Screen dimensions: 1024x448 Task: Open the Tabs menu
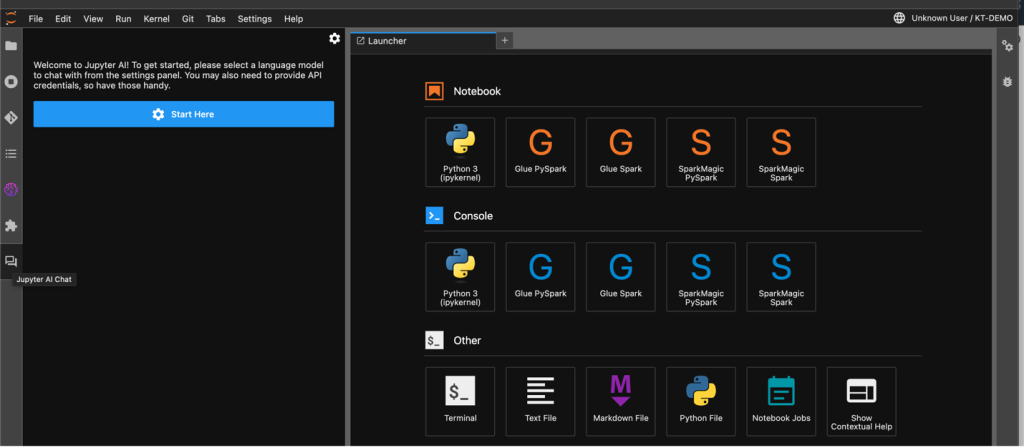[216, 19]
